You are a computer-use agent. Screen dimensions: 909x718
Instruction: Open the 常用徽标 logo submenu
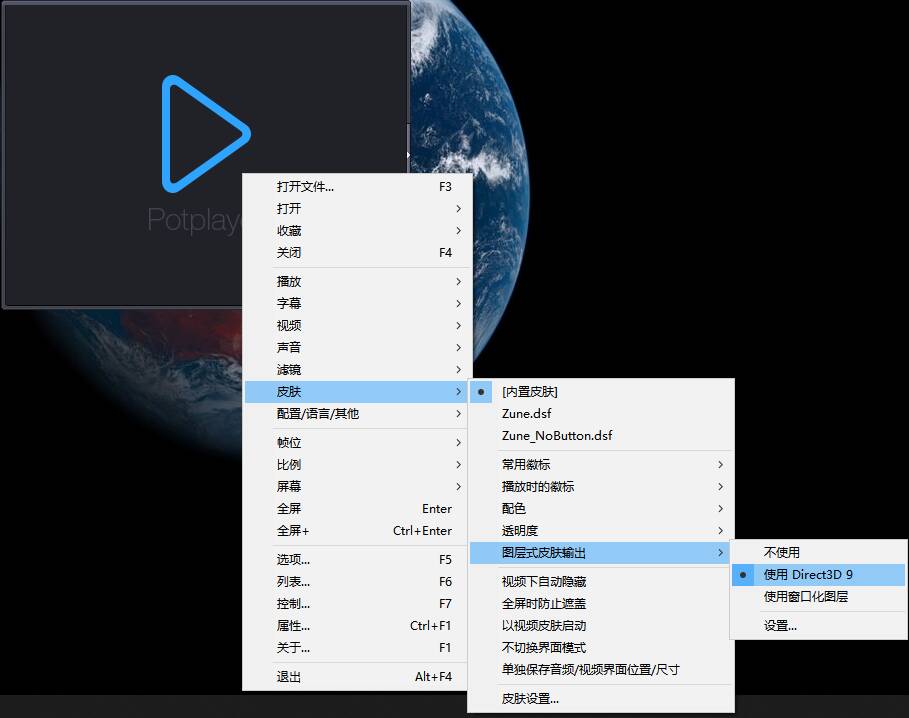[525, 465]
